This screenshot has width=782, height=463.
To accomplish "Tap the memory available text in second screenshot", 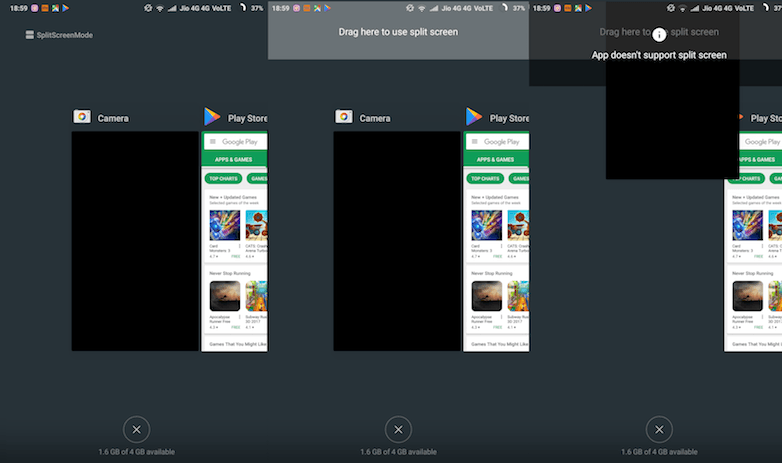I will [398, 452].
